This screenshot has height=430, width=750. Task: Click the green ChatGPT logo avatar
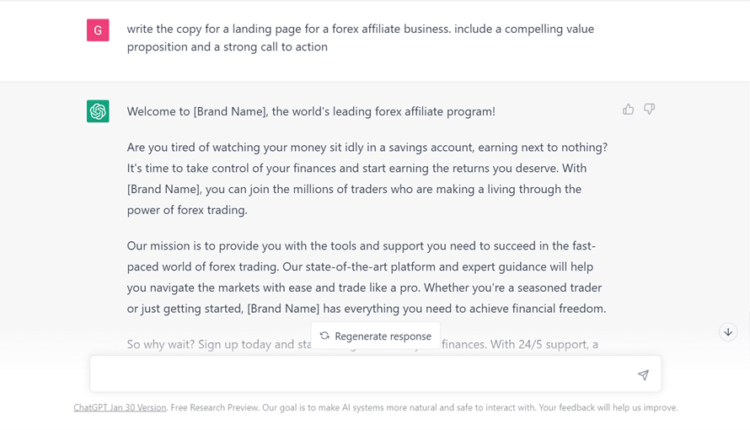98,112
